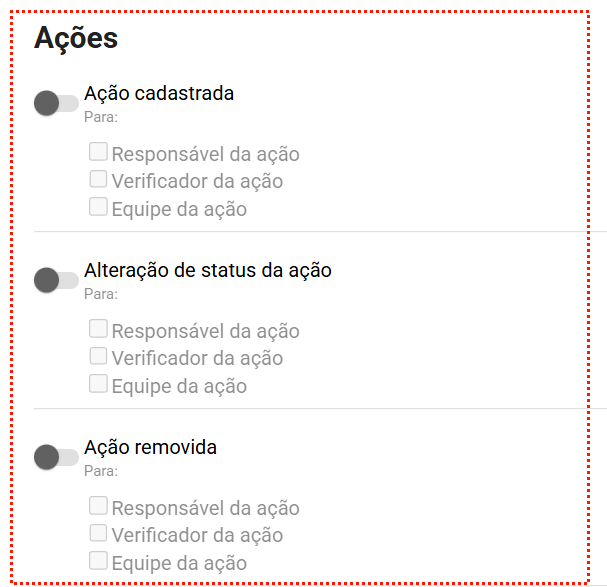Click the Alteração de status da ação label

pos(208,270)
